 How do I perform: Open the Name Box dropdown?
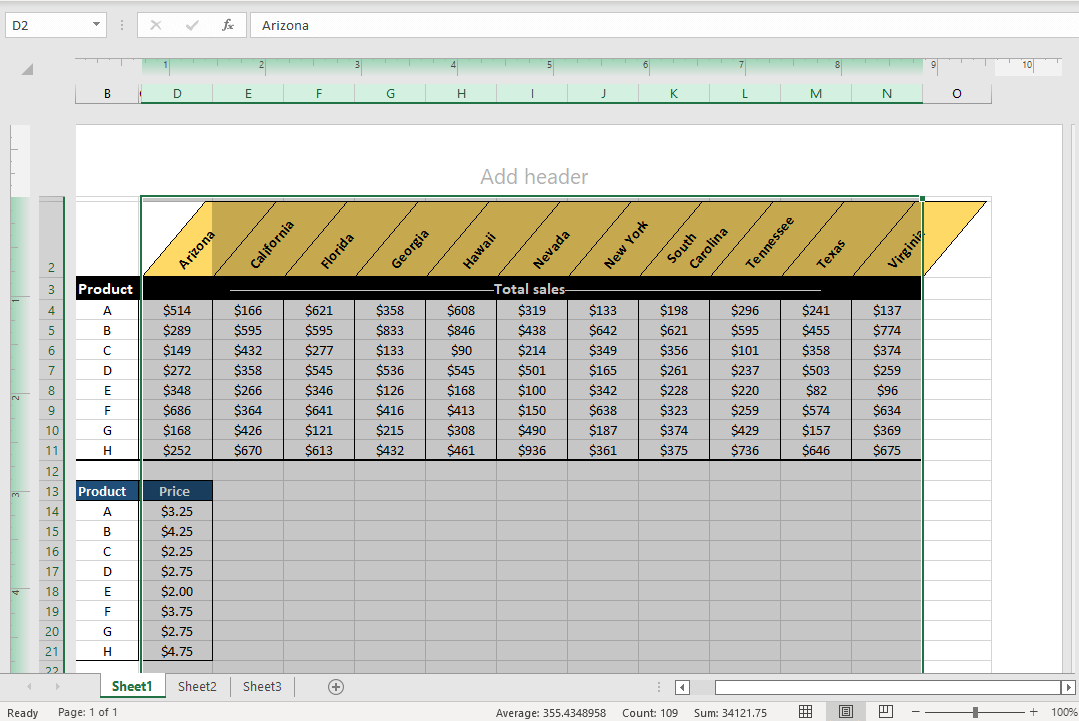[96, 25]
